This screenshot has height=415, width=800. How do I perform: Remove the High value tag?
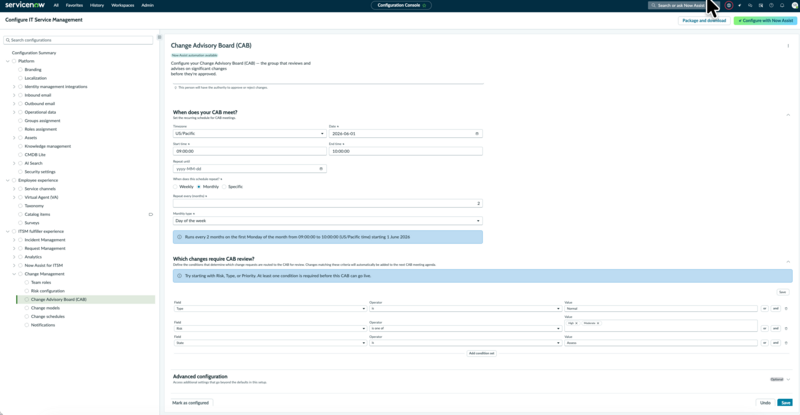click(x=577, y=323)
